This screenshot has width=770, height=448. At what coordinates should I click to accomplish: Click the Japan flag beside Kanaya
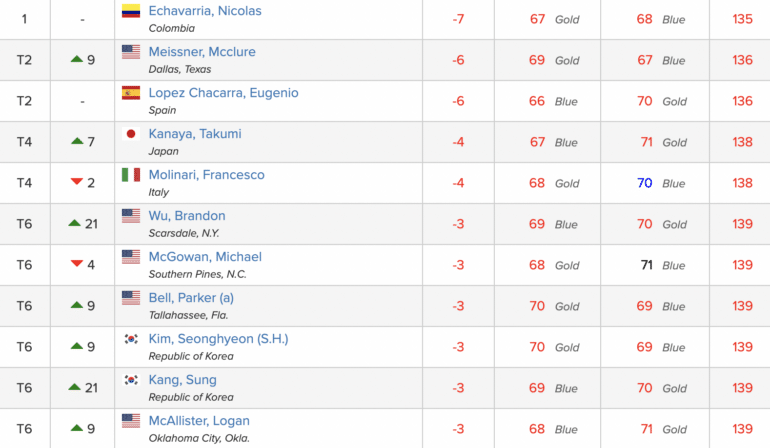131,134
